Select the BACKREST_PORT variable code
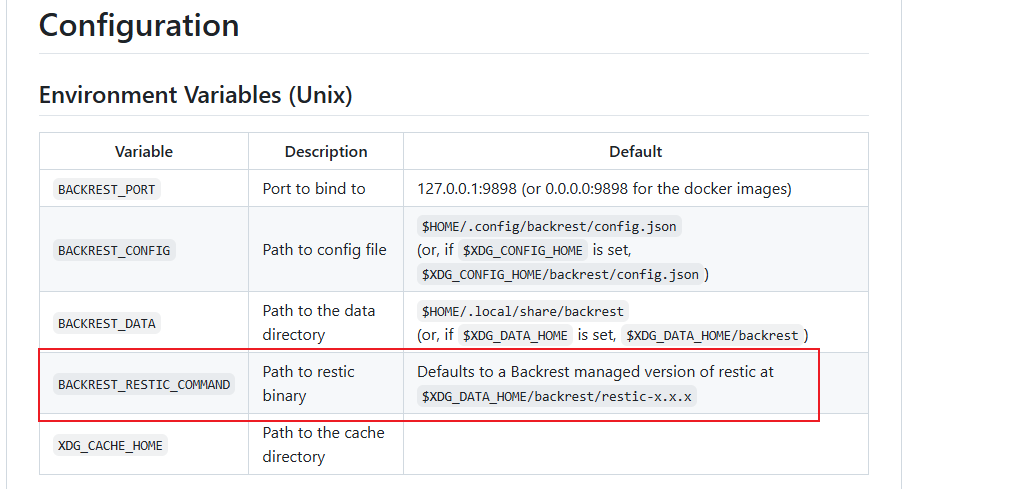This screenshot has height=489, width=1015. (107, 189)
